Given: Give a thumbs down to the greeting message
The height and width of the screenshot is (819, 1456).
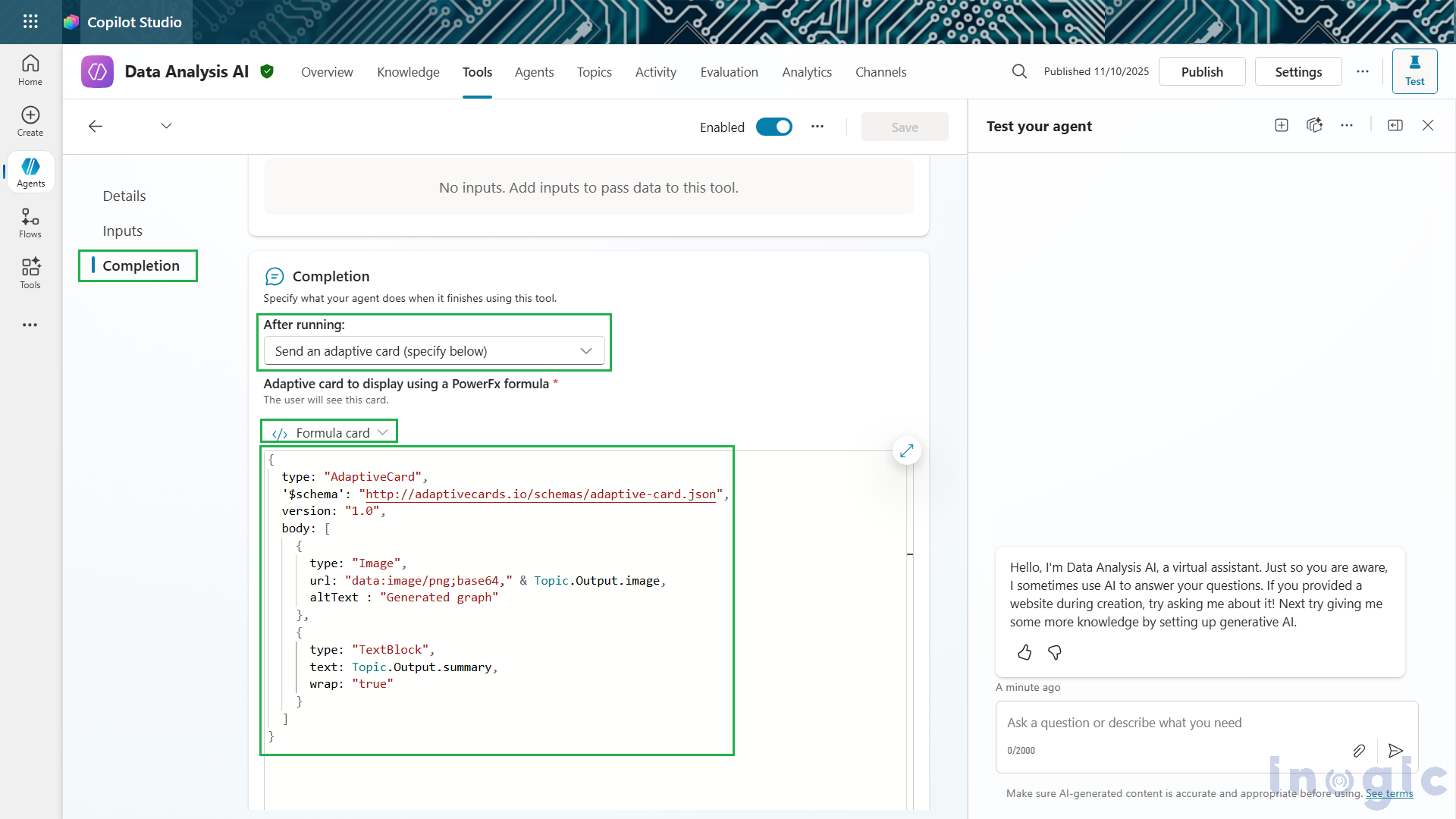Looking at the screenshot, I should coord(1055,653).
